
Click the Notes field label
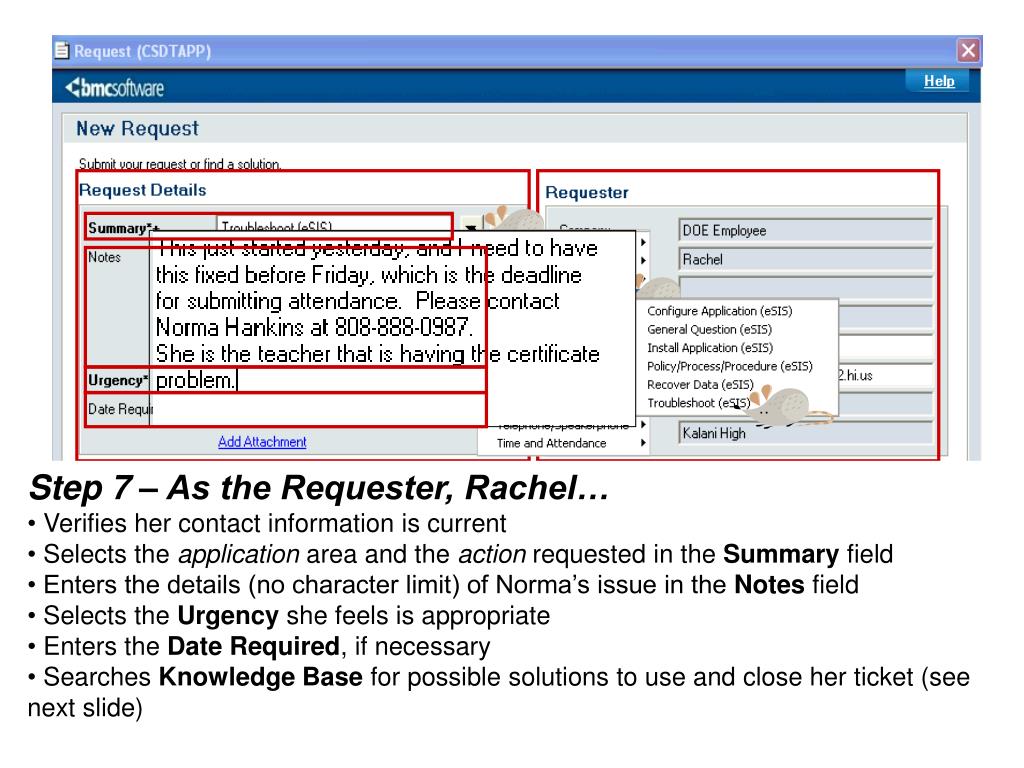(x=104, y=257)
